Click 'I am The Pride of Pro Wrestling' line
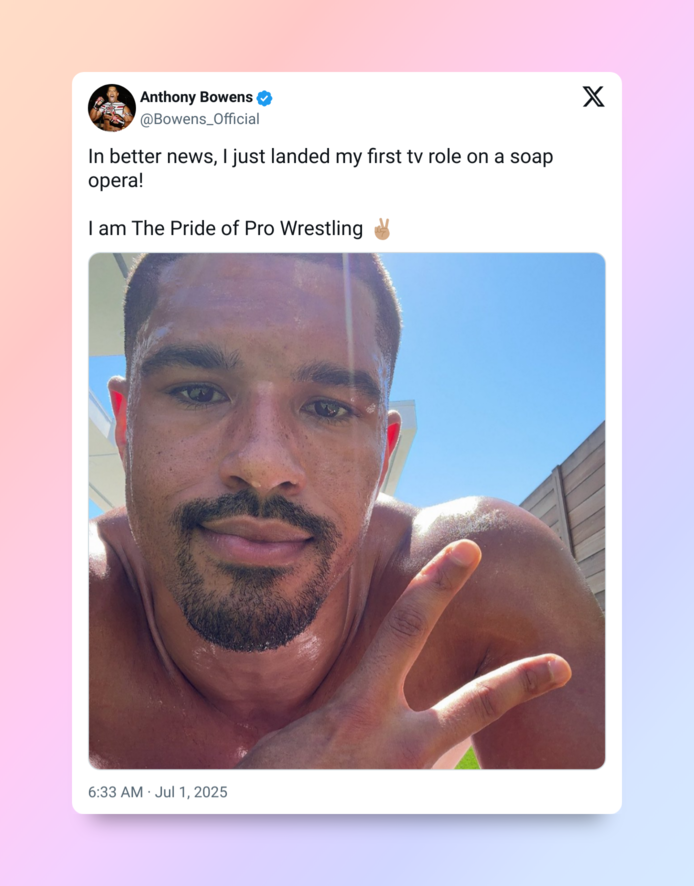The width and height of the screenshot is (694, 886). (225, 228)
